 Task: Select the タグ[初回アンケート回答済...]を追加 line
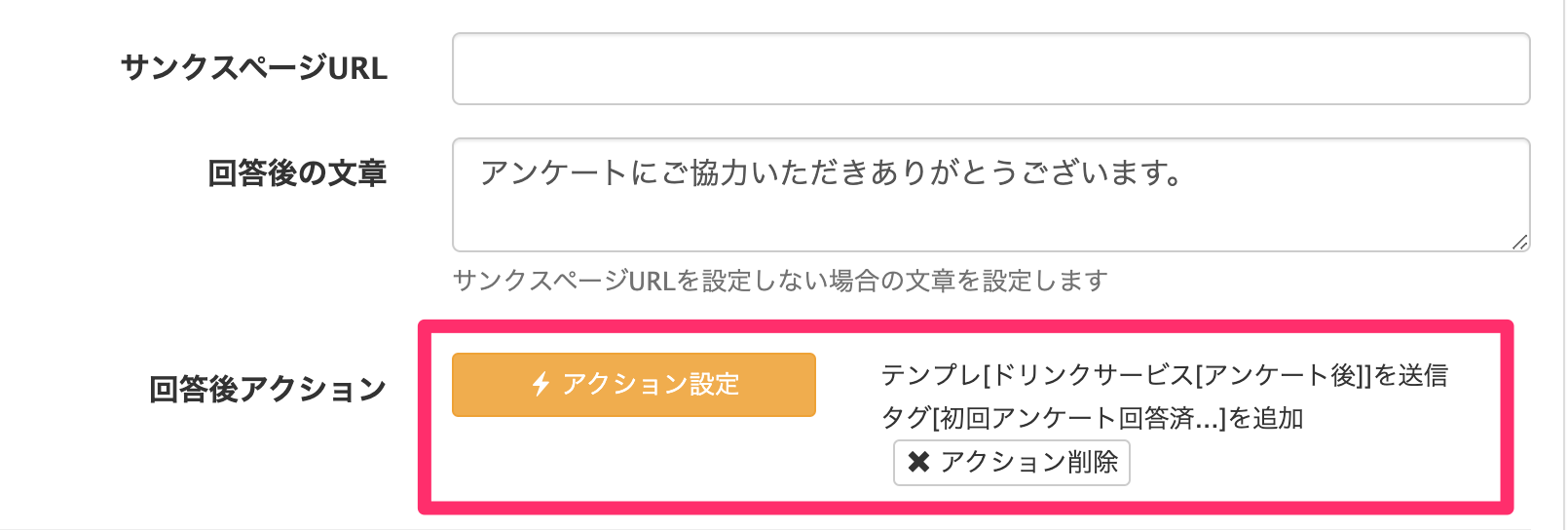[x=1092, y=418]
